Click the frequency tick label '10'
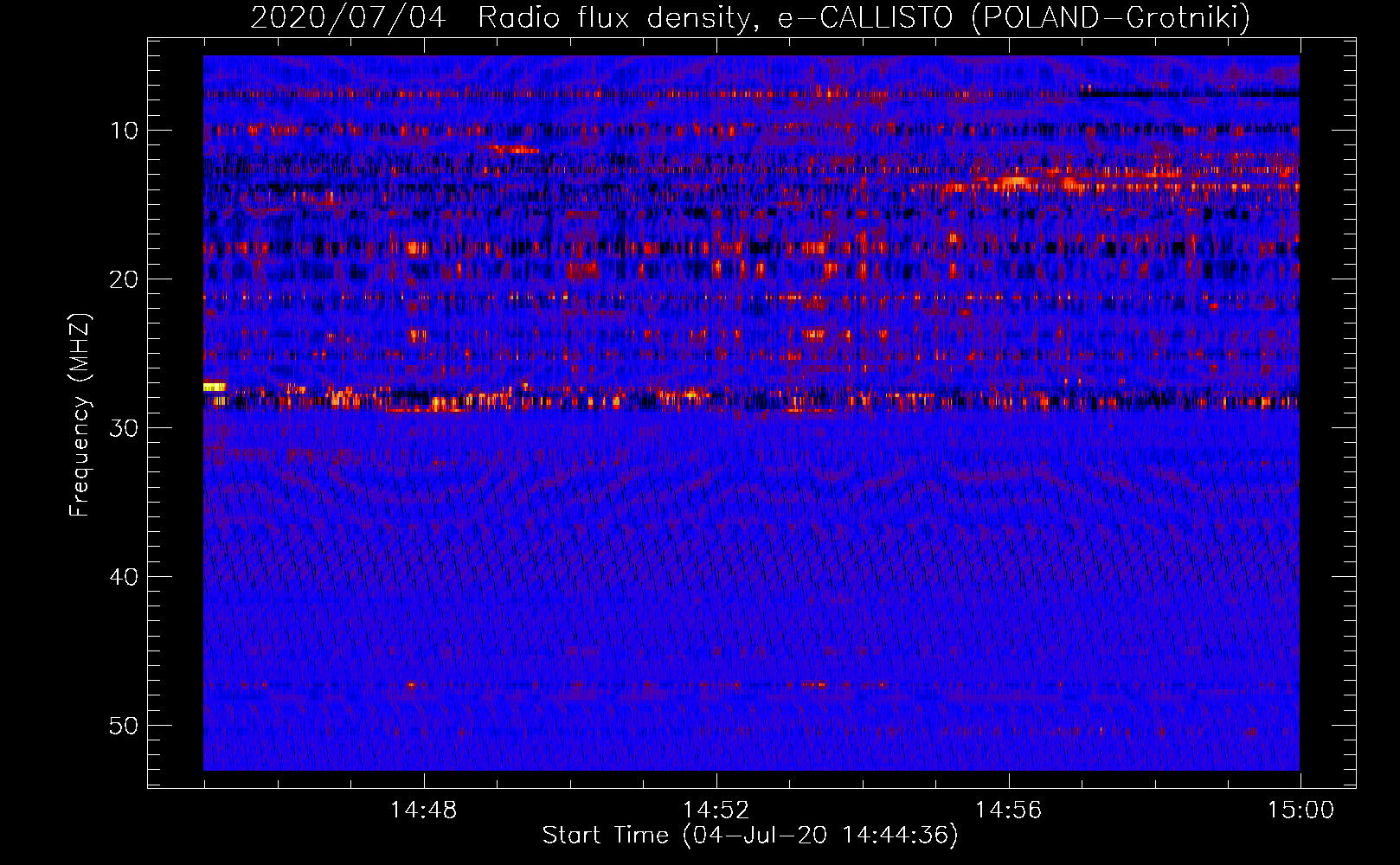Viewport: 1400px width, 865px height. 125,131
